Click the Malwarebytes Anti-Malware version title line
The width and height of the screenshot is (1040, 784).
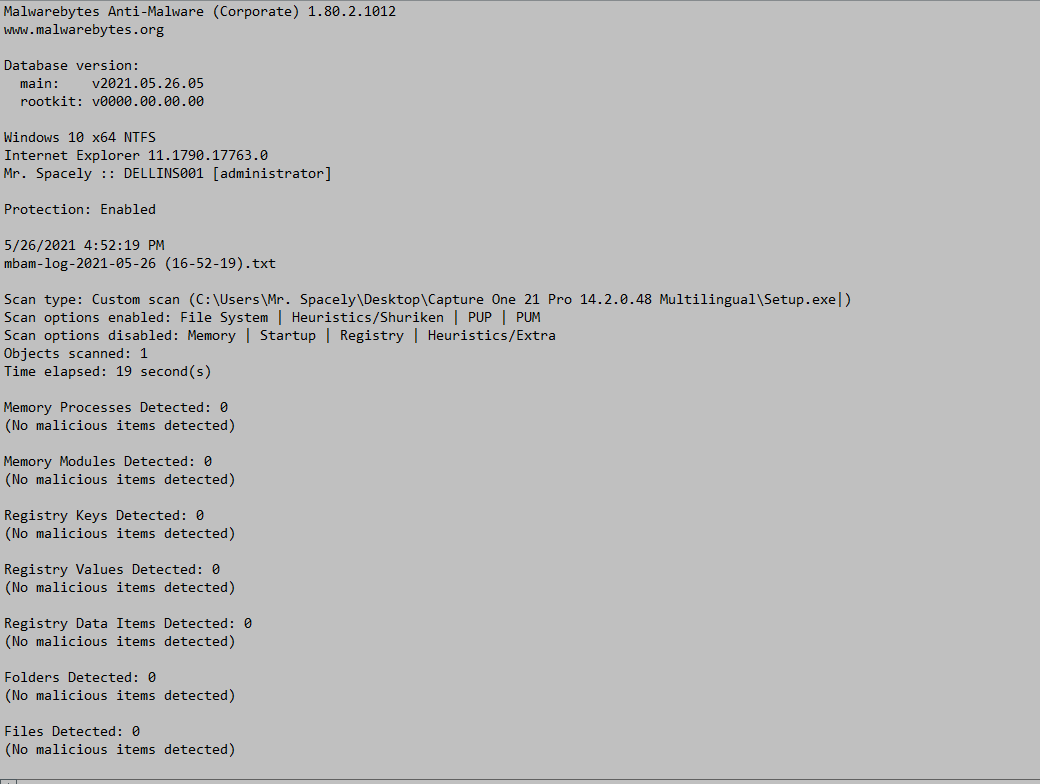(x=200, y=11)
